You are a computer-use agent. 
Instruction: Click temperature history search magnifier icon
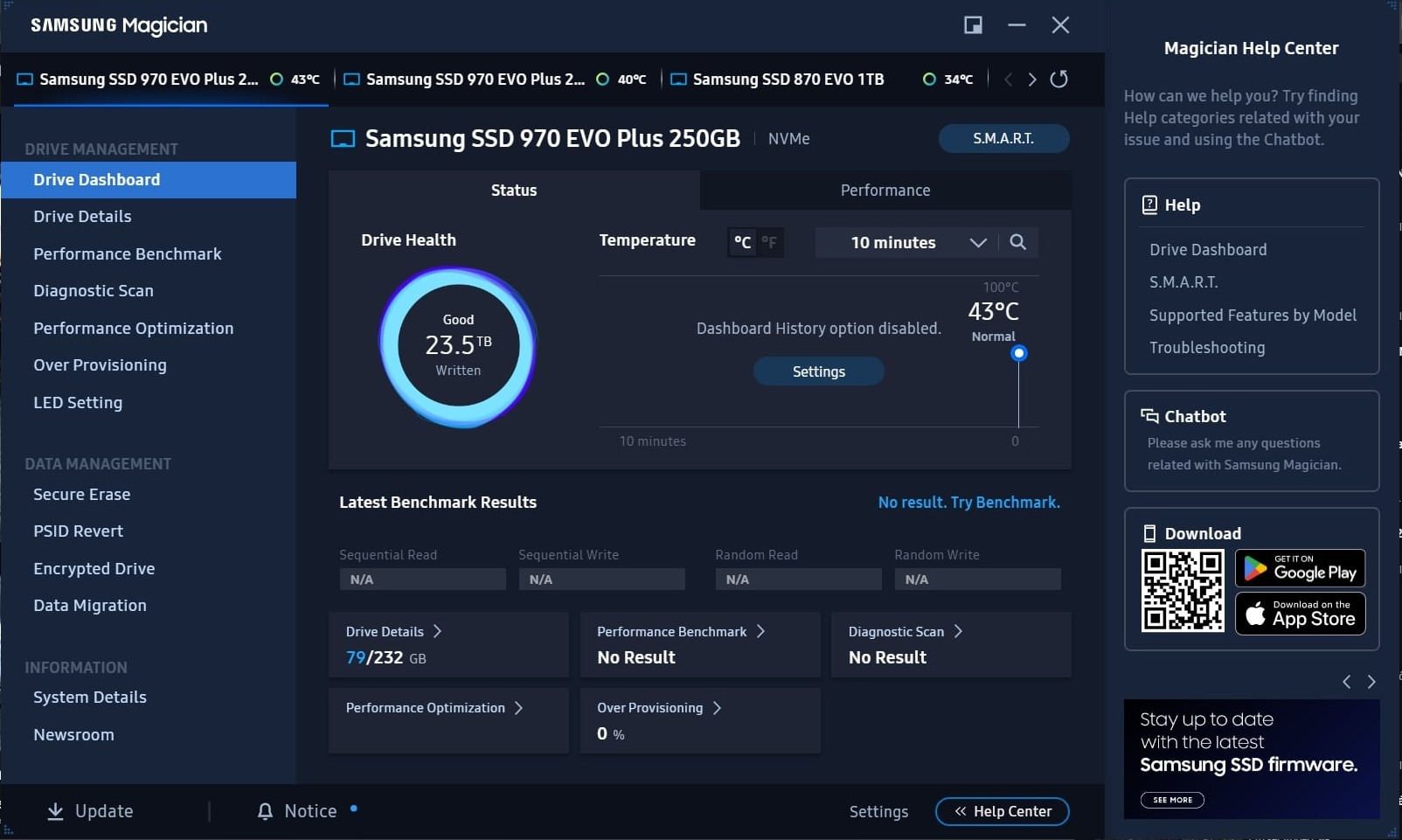pyautogui.click(x=1018, y=242)
